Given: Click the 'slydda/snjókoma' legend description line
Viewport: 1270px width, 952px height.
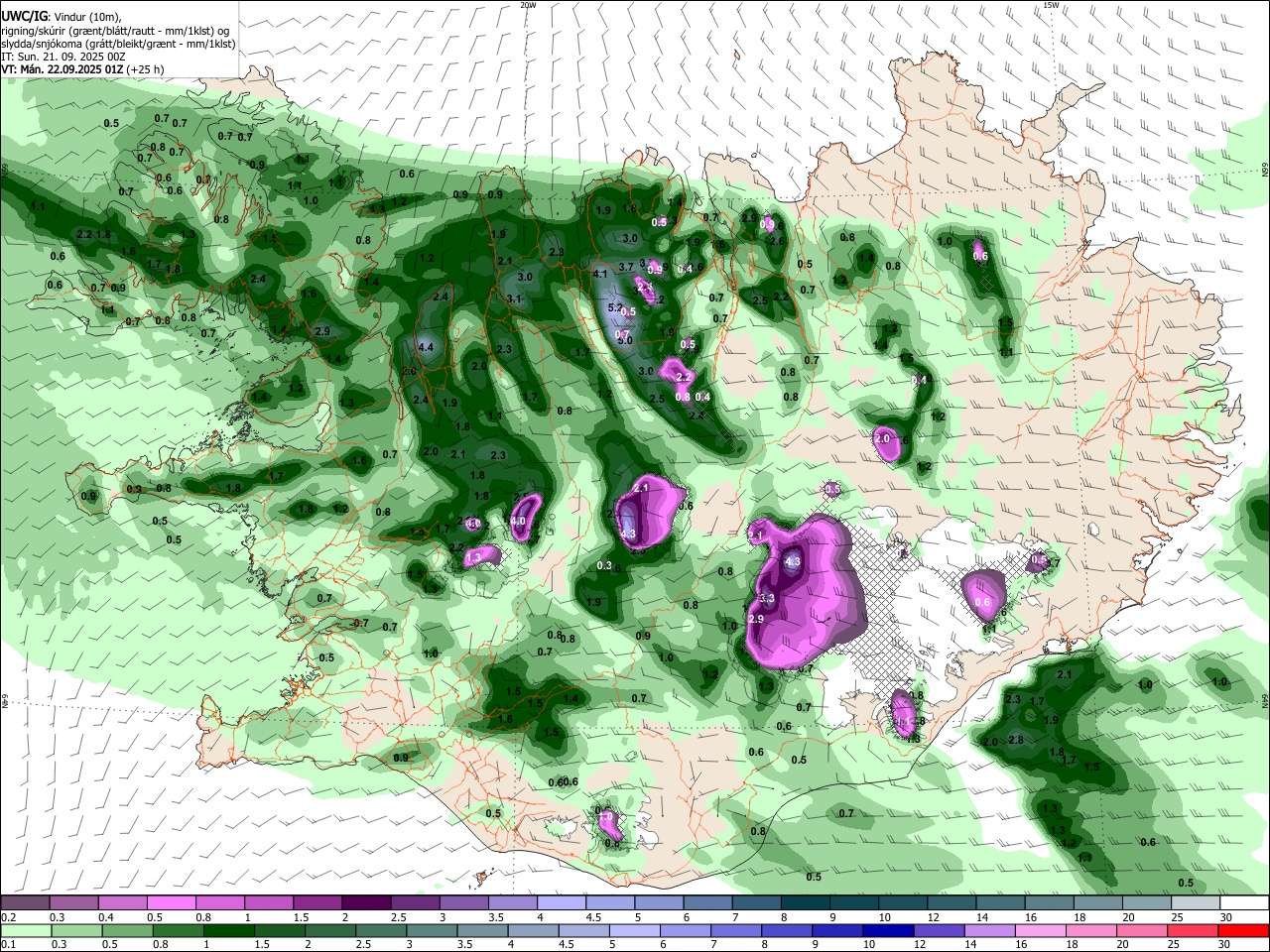Looking at the screenshot, I should coord(118,44).
